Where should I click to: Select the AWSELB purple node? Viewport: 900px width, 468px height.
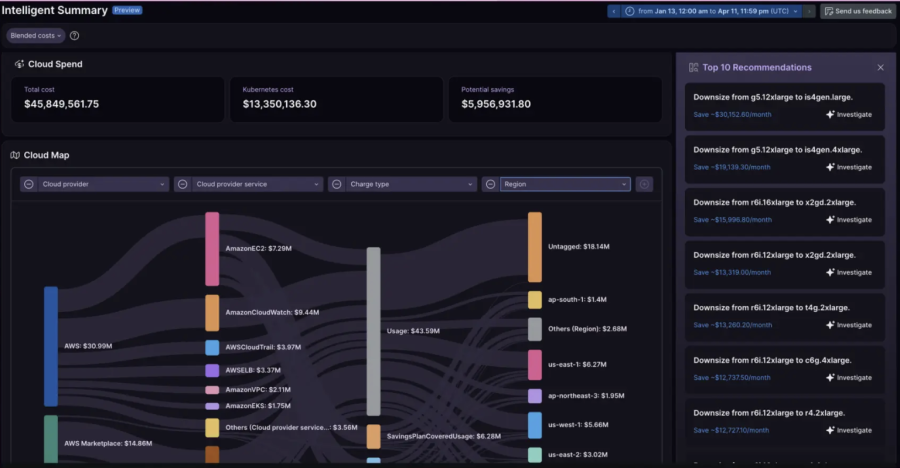point(212,370)
